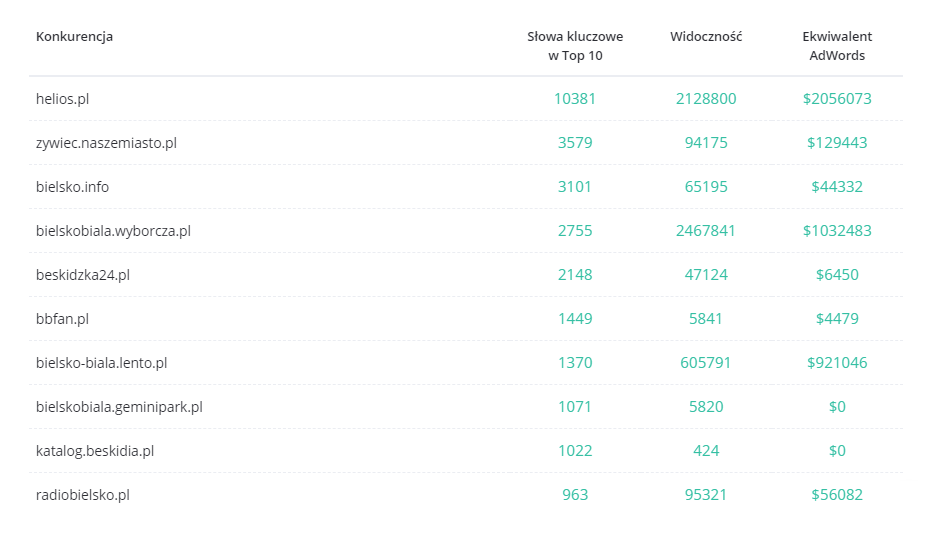Click the Konkurencja column header

pos(74,37)
